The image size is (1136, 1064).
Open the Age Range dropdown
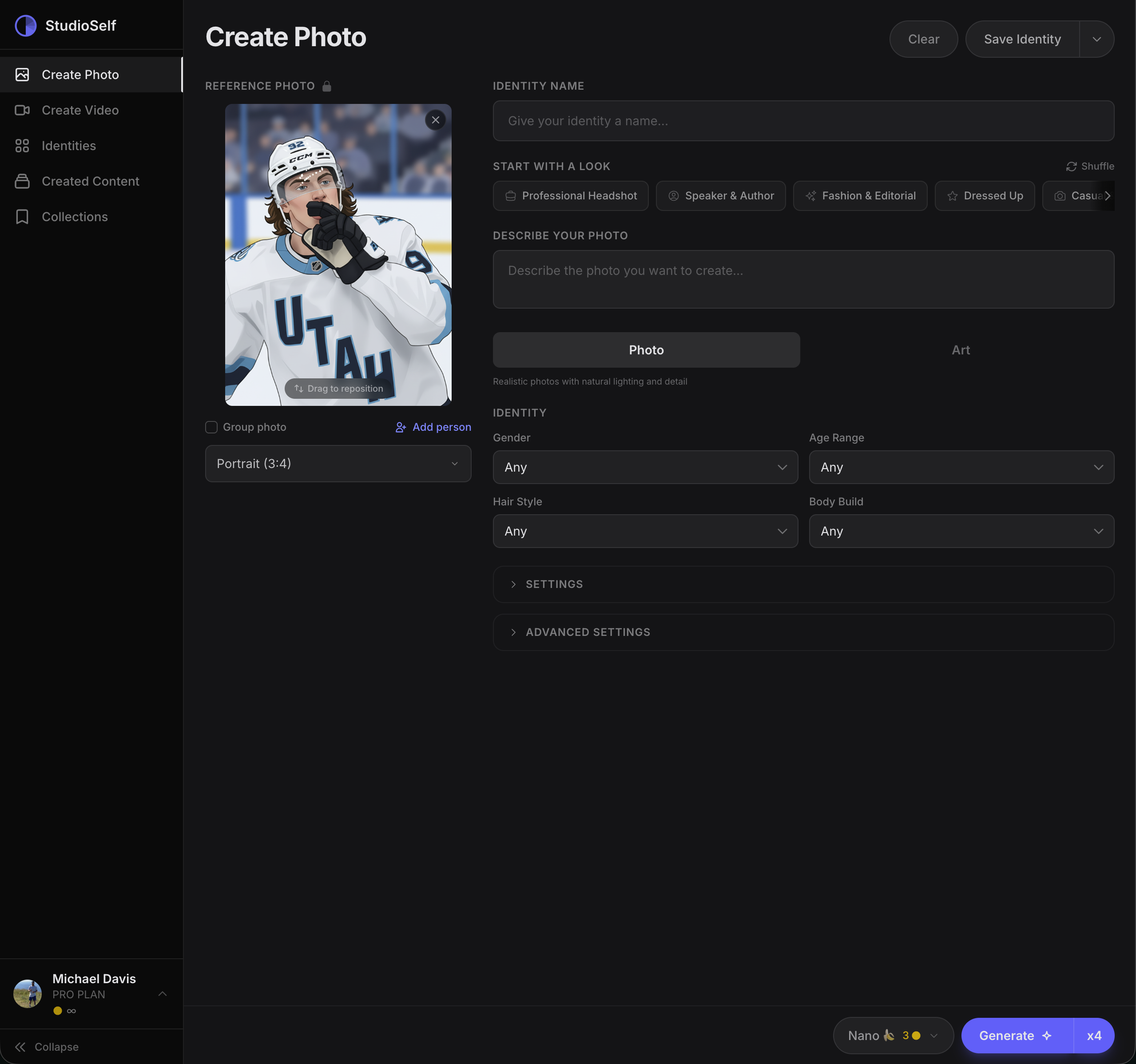coord(961,467)
